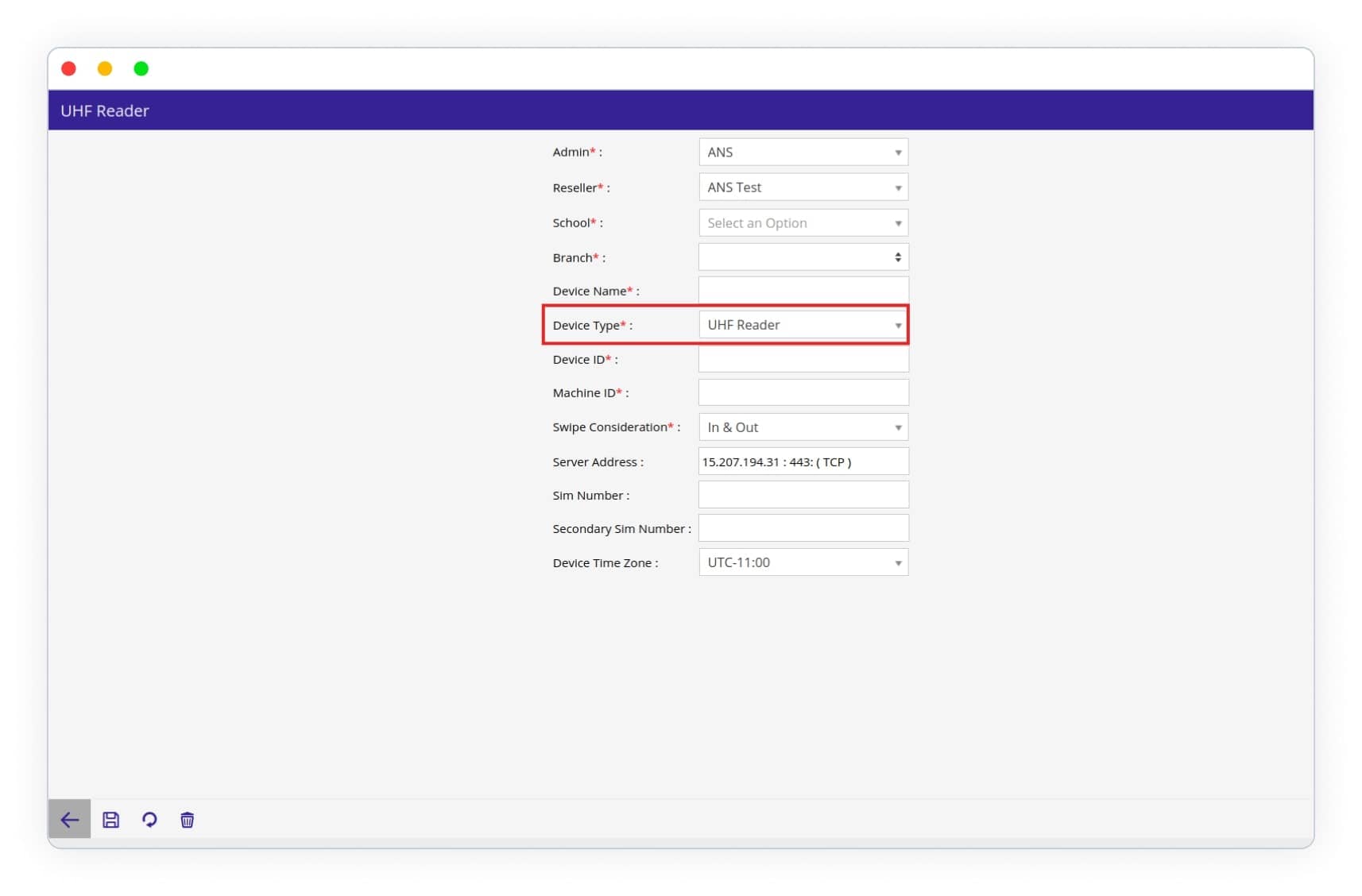Image resolution: width=1362 pixels, height=896 pixels.
Task: Click the delete trash icon
Action: pyautogui.click(x=188, y=819)
